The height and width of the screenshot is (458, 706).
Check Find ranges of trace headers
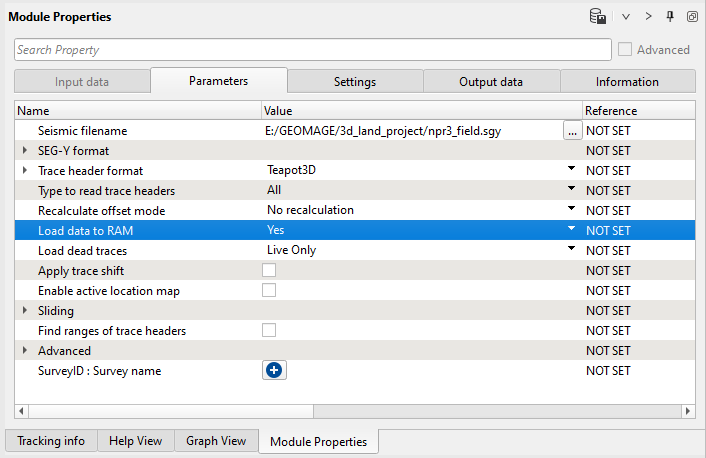(x=269, y=330)
